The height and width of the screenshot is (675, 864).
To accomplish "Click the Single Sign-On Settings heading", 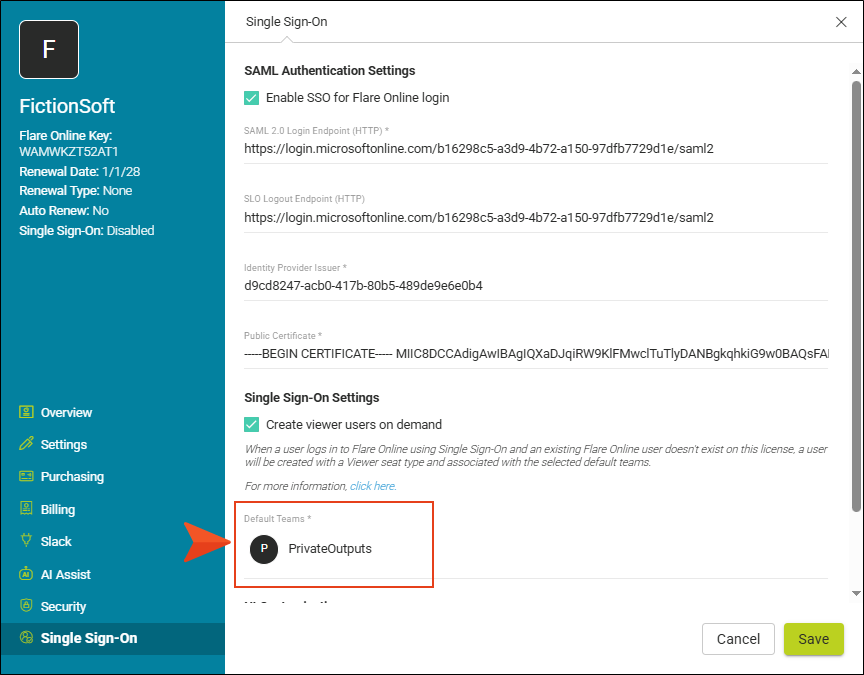I will [x=312, y=398].
